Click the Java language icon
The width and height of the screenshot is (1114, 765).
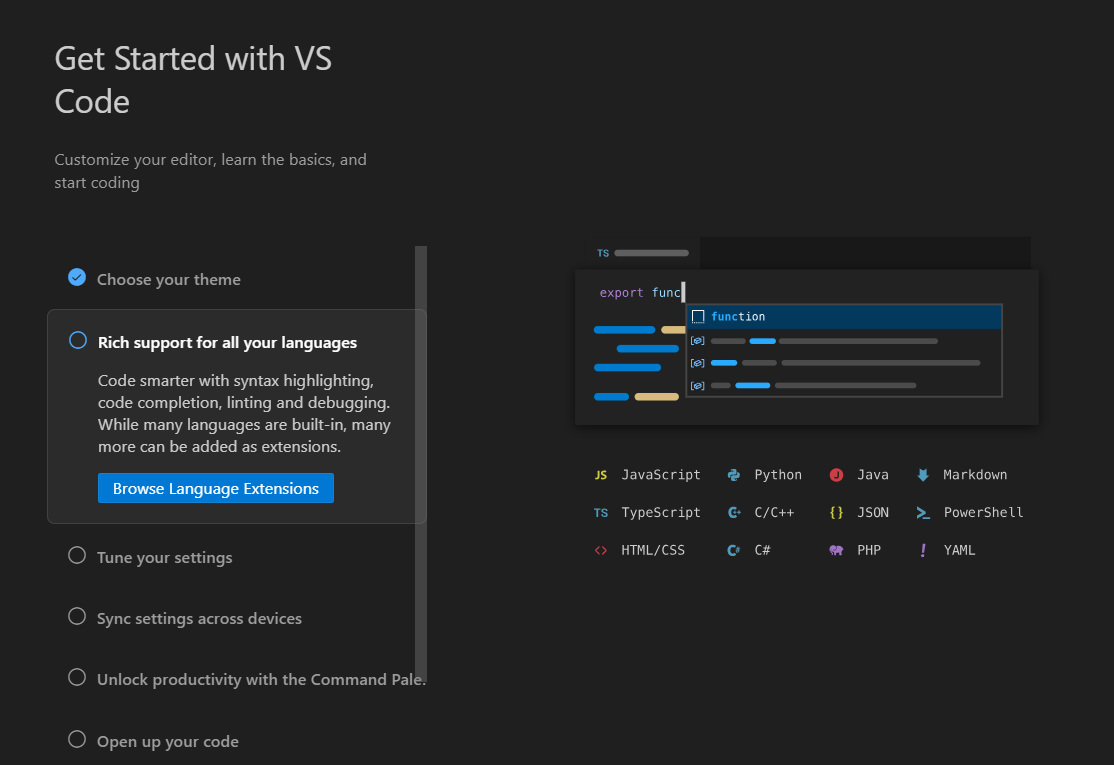click(836, 475)
